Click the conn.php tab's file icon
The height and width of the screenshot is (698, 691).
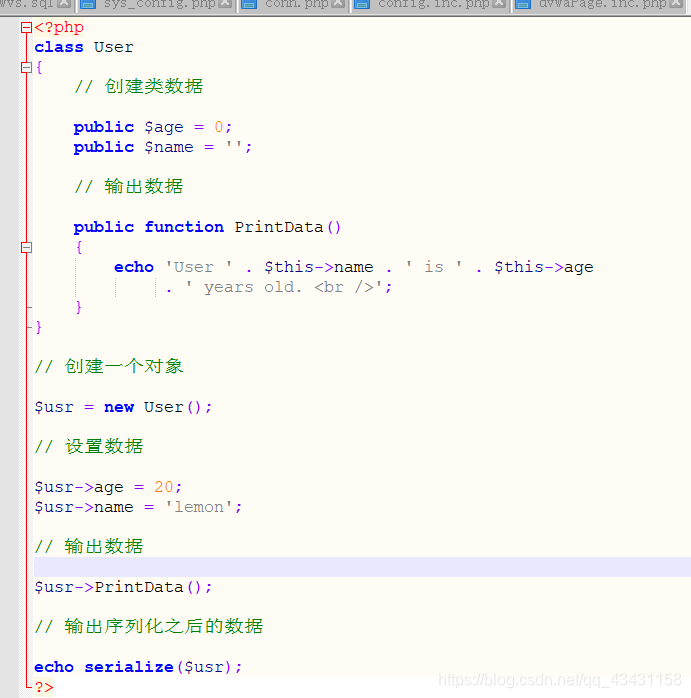click(249, 4)
